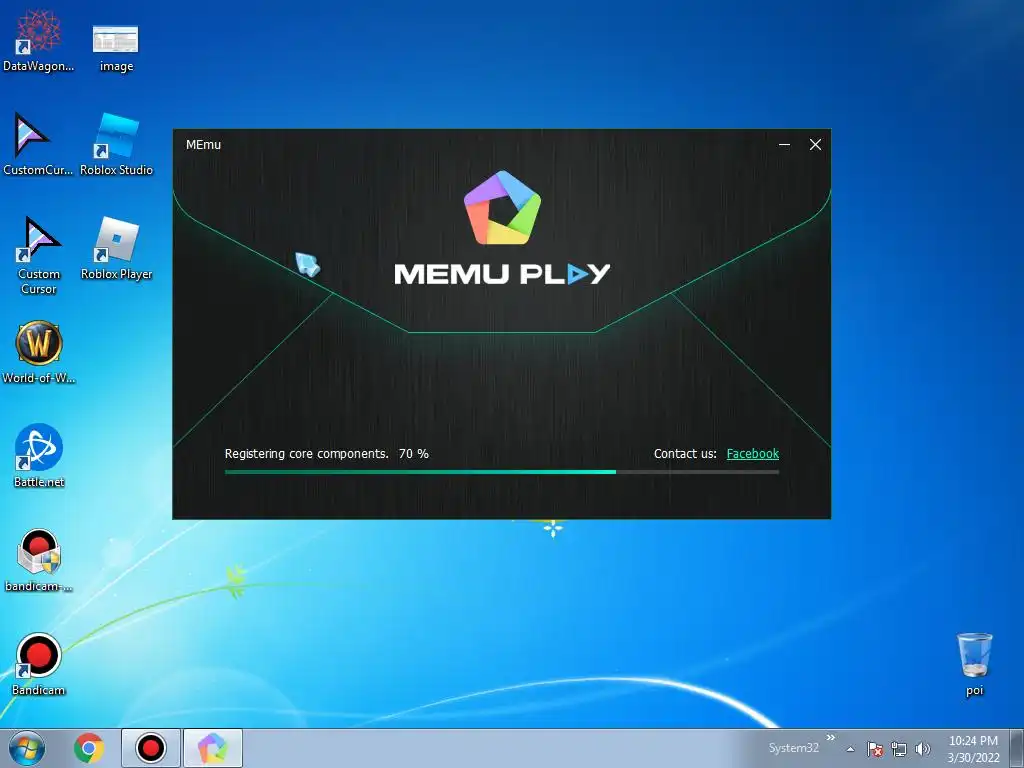Screen dimensions: 1024x768
Task: Launch Roblox Player shortcut
Action: pyautogui.click(x=116, y=249)
